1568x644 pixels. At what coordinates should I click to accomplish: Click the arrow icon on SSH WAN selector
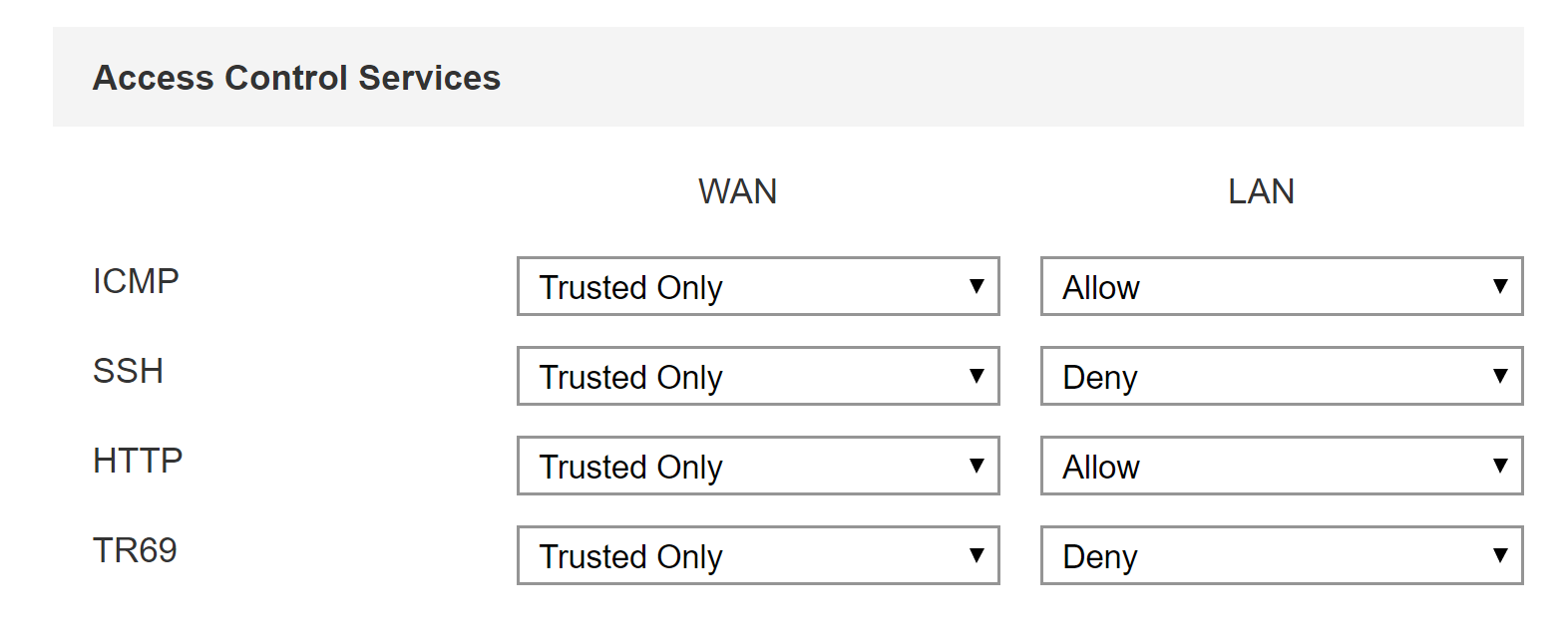(x=977, y=377)
